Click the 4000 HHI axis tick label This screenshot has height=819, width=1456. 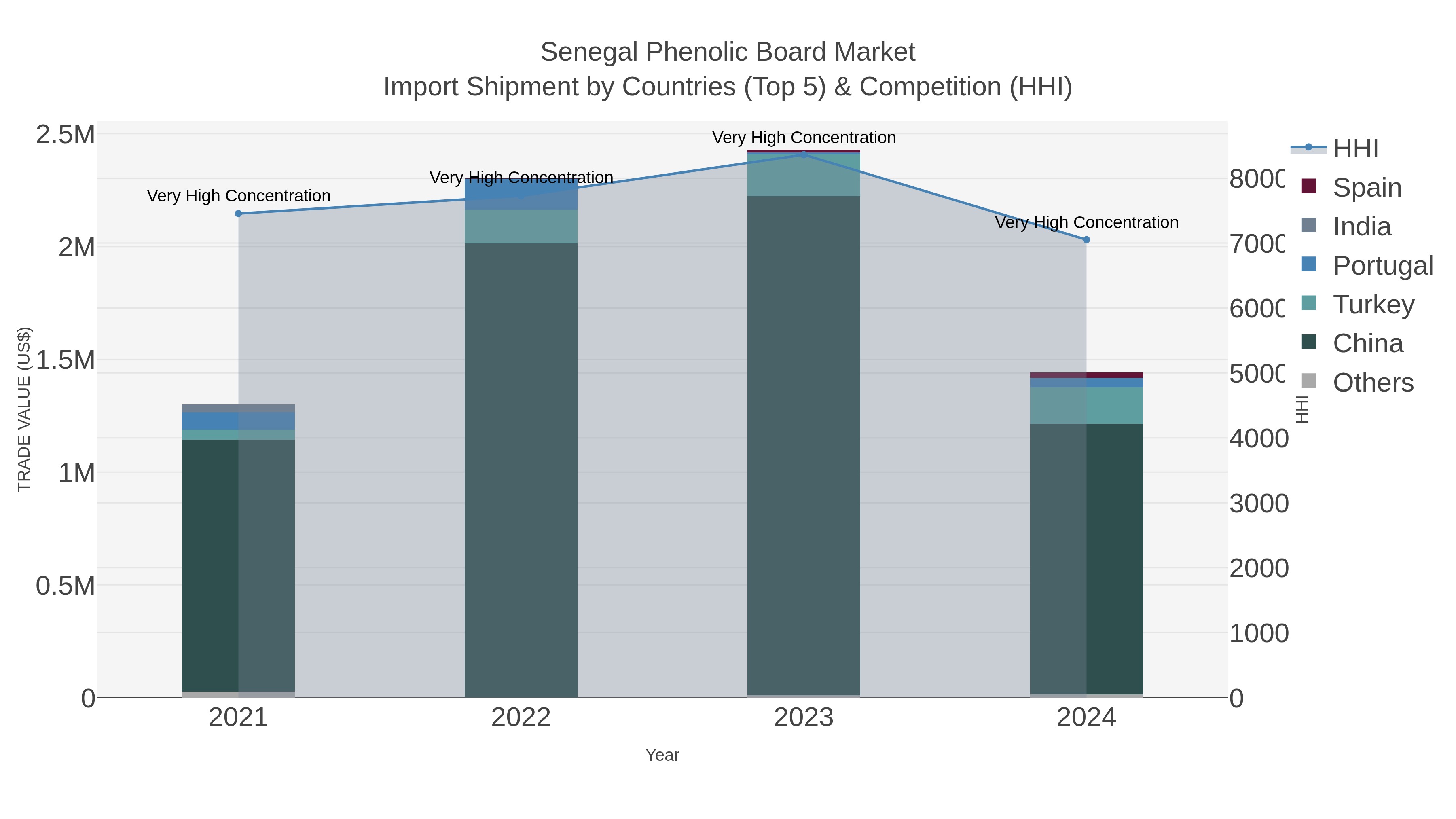[x=1259, y=438]
